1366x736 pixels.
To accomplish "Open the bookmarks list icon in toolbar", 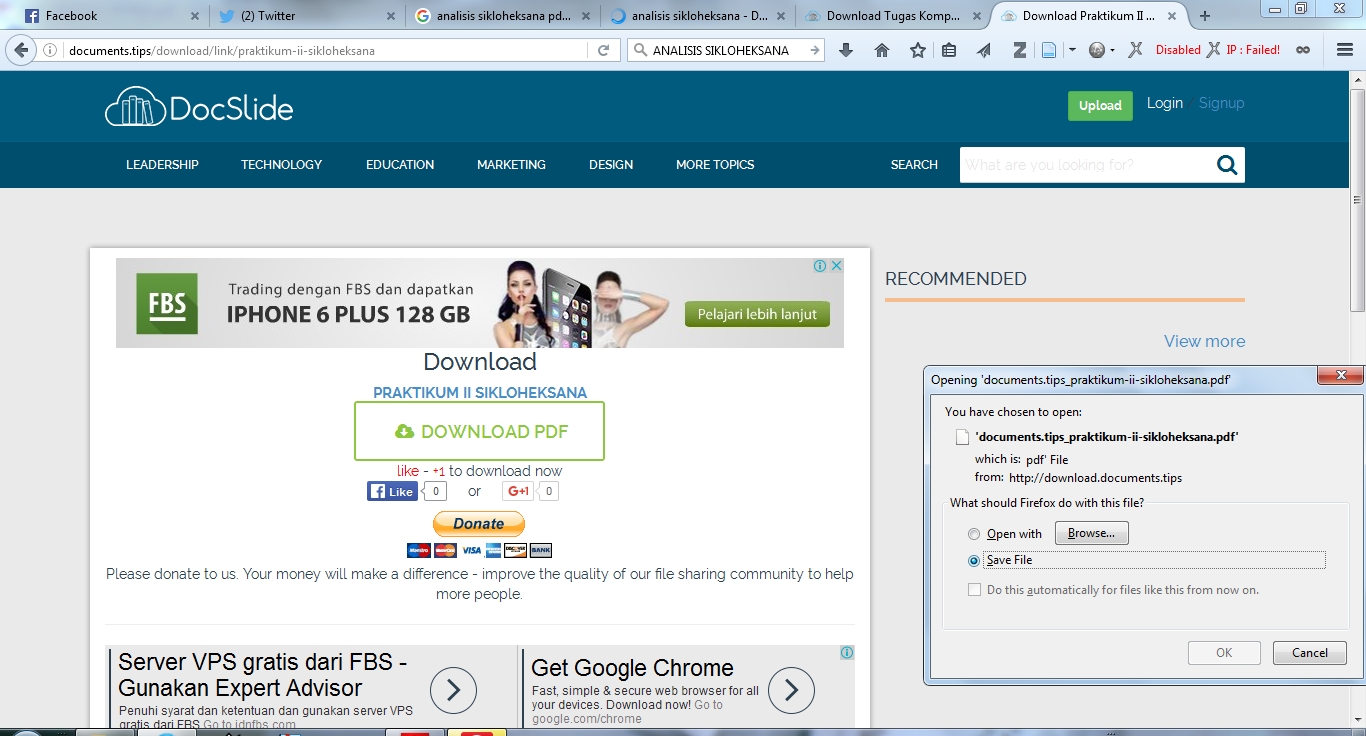I will (x=949, y=50).
